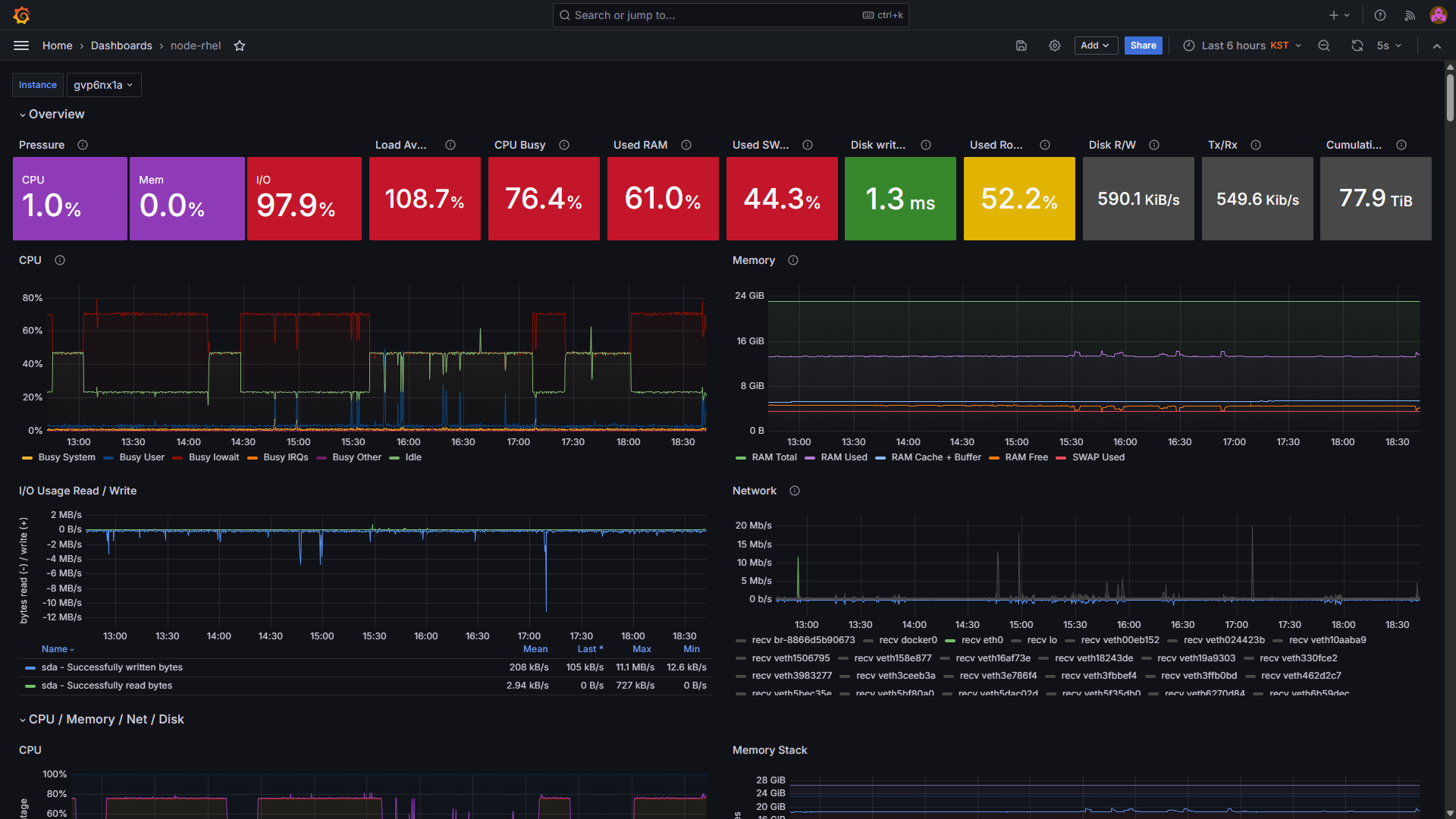Click the Grafana logo icon

pos(21,15)
